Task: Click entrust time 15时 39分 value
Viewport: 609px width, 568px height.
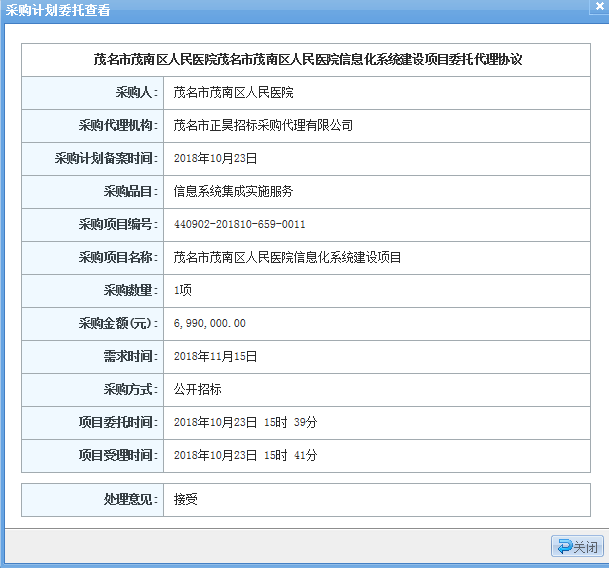Action: point(291,422)
